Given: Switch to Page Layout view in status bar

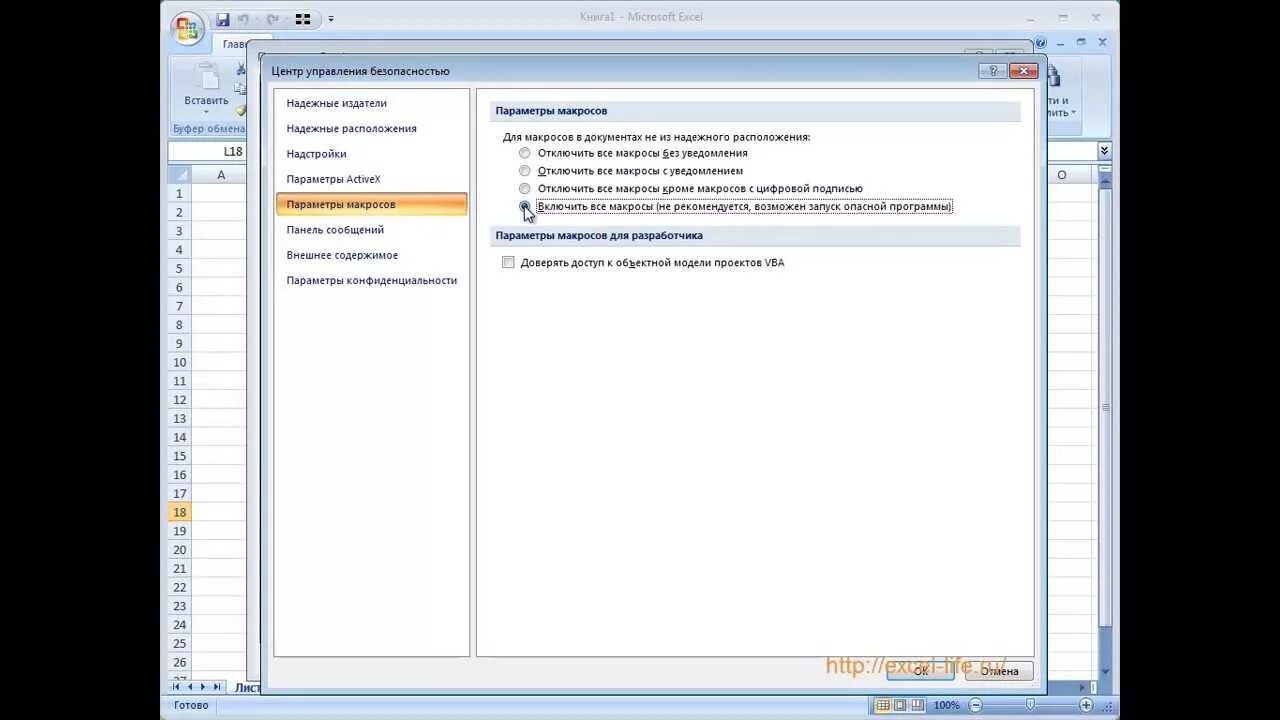Looking at the screenshot, I should [x=900, y=705].
